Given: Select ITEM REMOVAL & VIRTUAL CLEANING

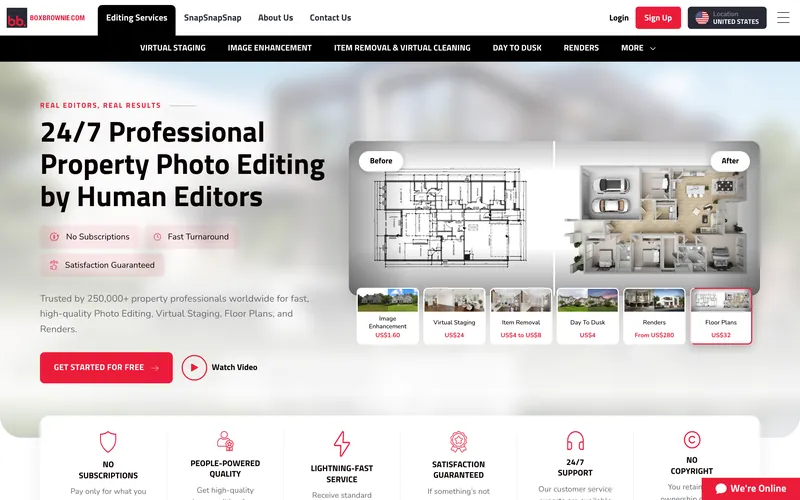Looking at the screenshot, I should point(402,48).
